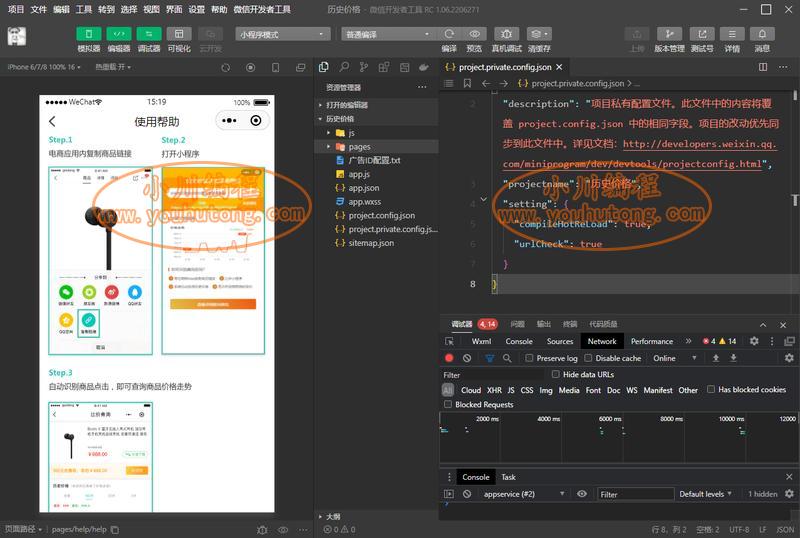Toggle the XHR request type filter
Screen dimensions: 800x538
pyautogui.click(x=494, y=390)
